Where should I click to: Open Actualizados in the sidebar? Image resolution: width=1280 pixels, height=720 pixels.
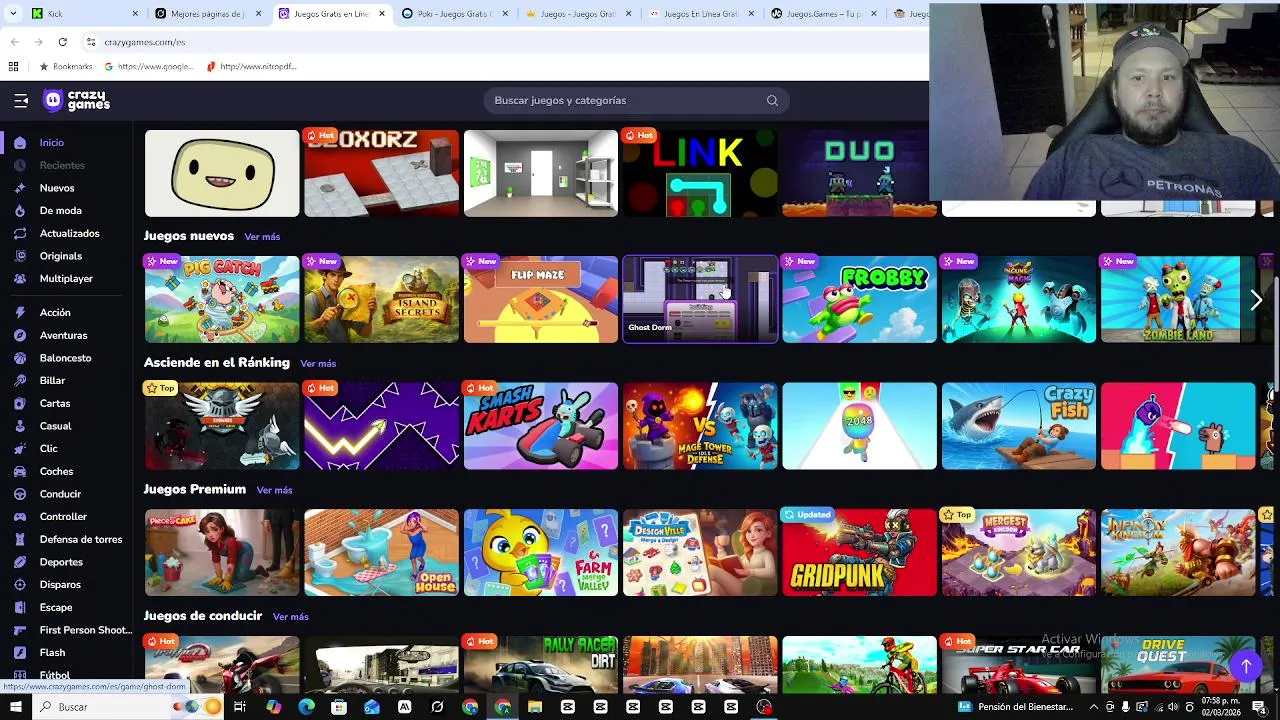tap(69, 233)
